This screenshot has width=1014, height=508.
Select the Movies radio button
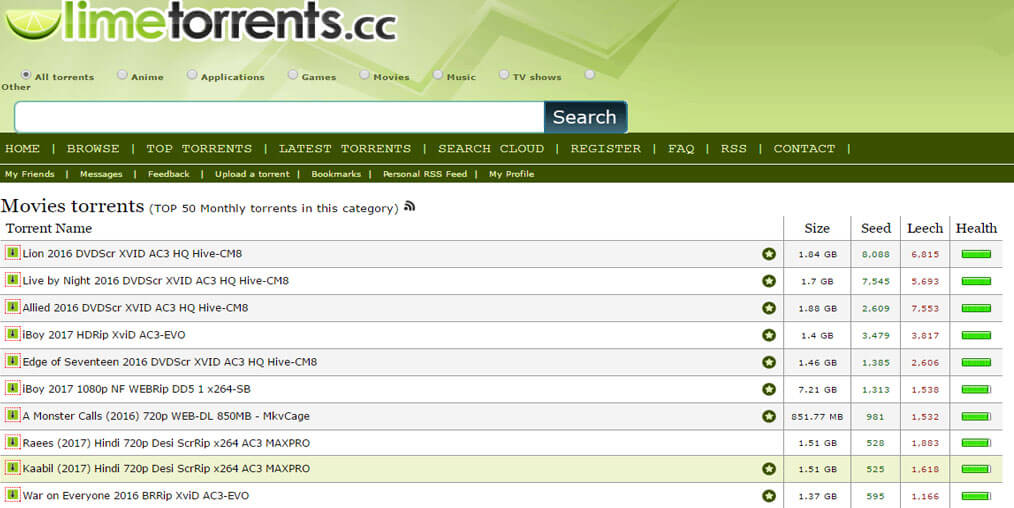click(x=364, y=75)
